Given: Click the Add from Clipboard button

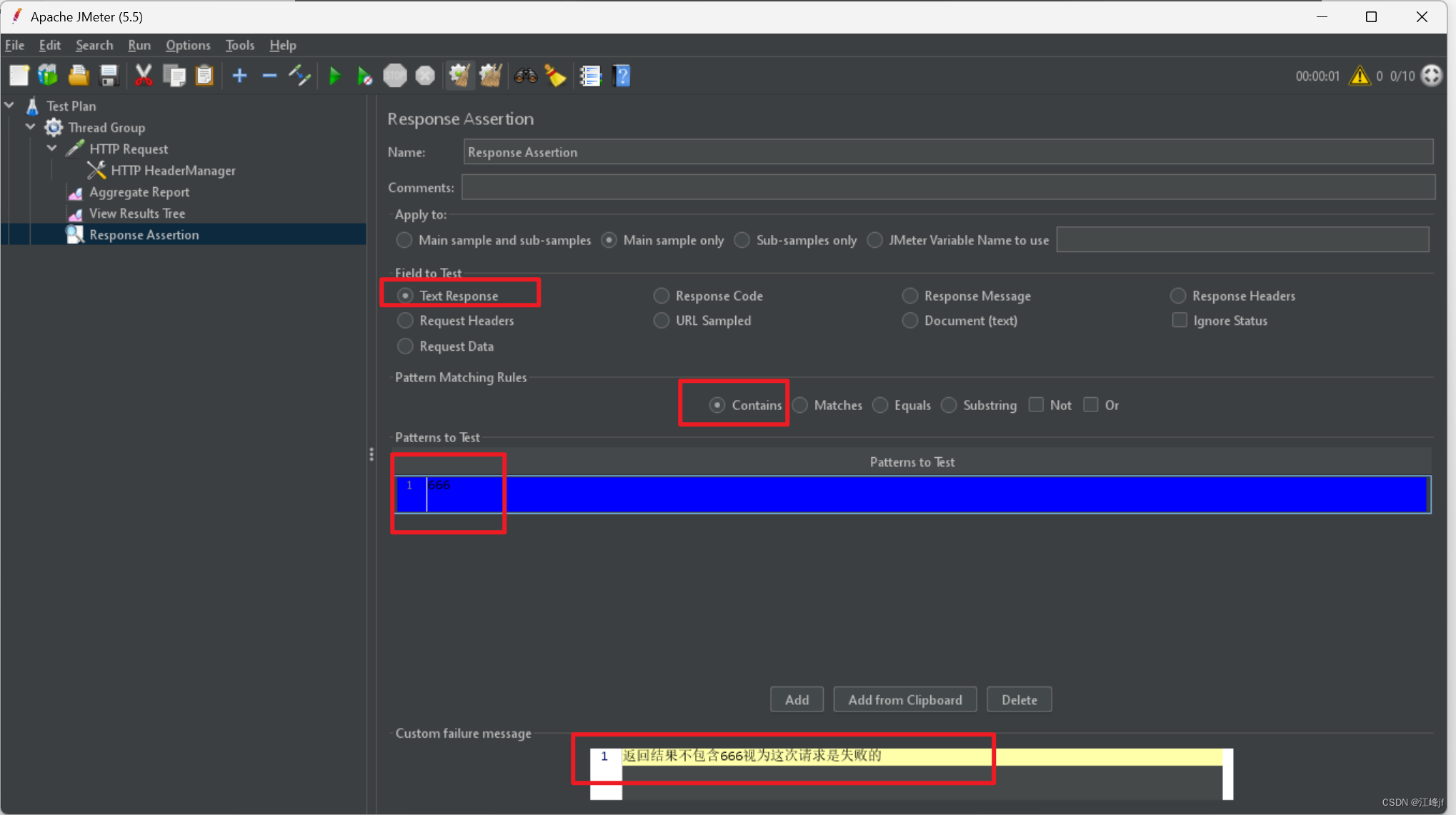Looking at the screenshot, I should point(904,699).
